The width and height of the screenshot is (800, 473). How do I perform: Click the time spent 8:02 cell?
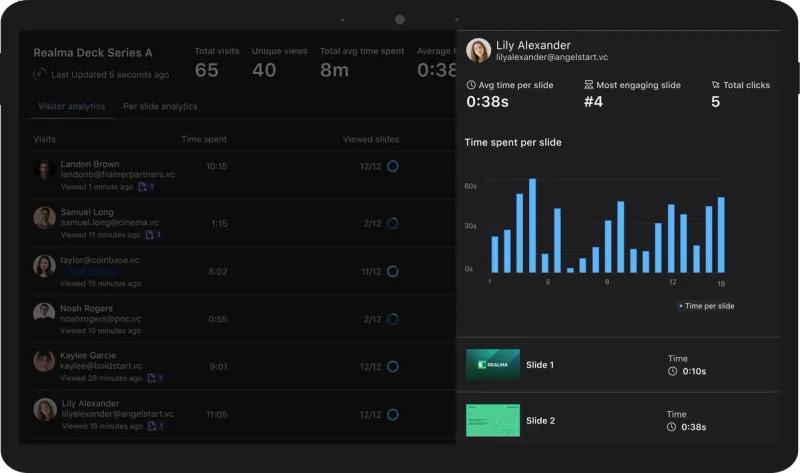[x=218, y=271]
